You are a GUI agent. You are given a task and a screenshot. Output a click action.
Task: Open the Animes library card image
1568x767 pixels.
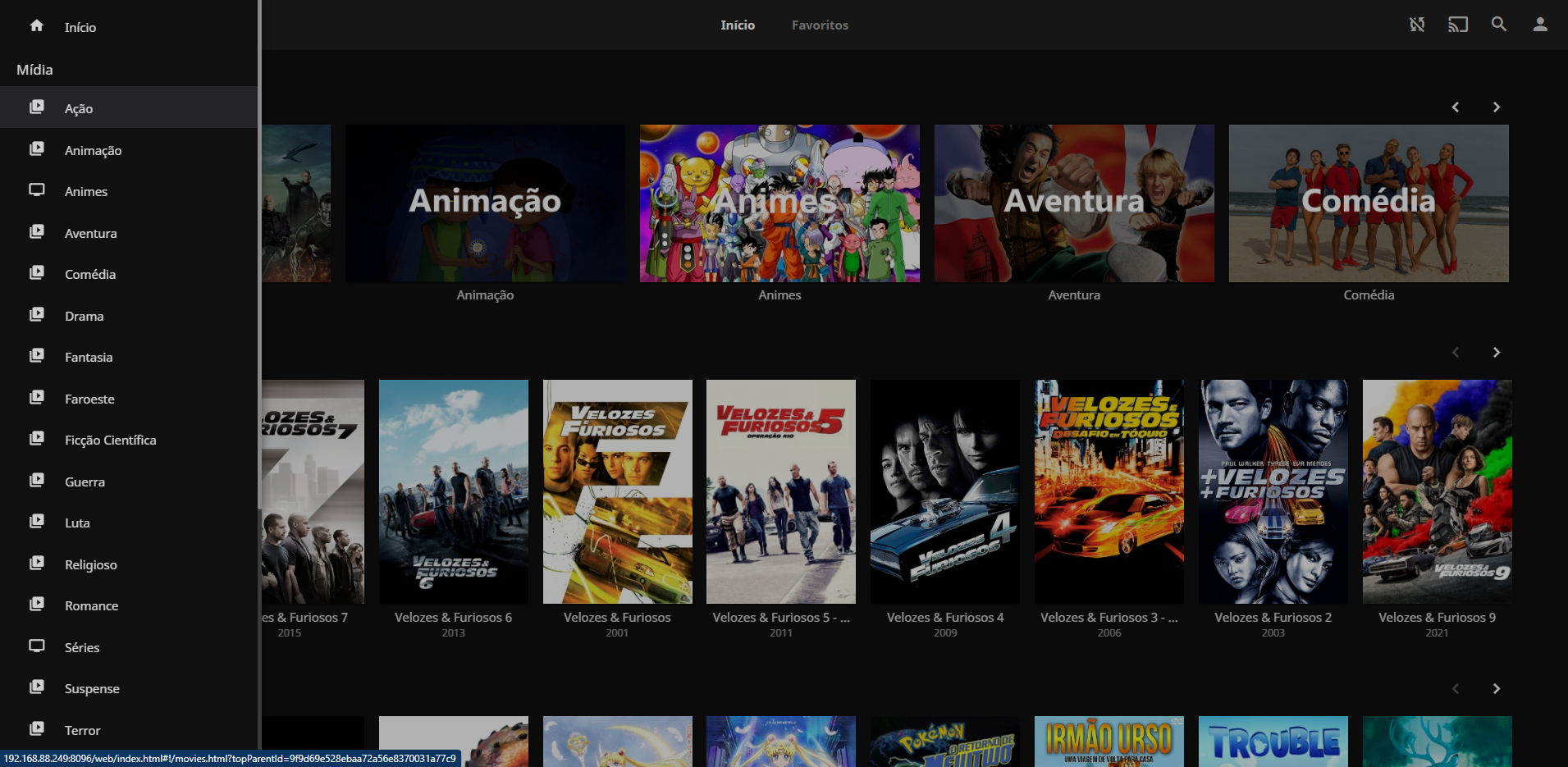pos(779,203)
